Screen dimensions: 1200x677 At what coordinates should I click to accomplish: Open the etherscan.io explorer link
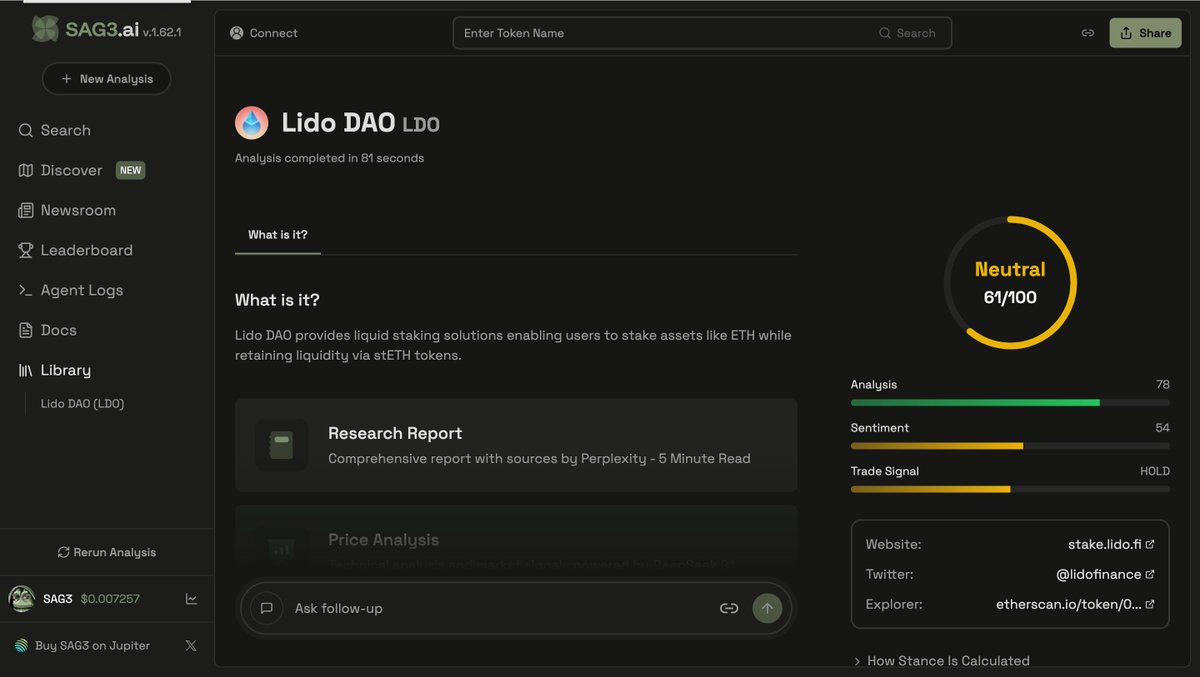coord(1069,605)
